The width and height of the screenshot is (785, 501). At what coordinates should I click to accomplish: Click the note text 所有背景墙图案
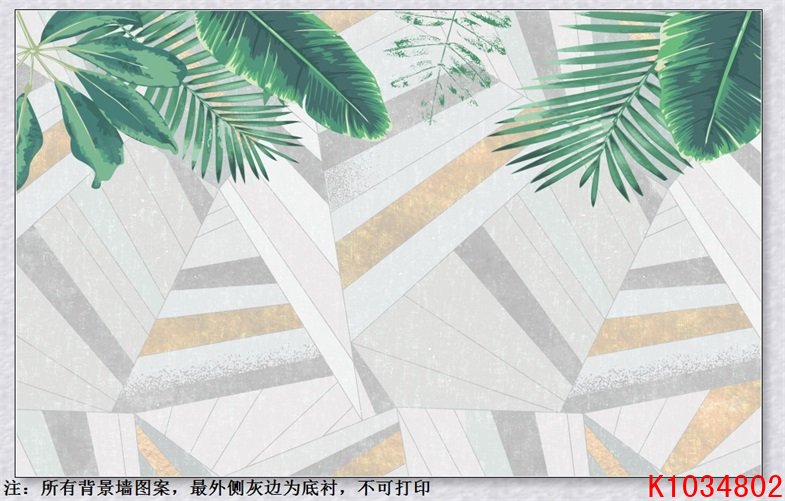pyautogui.click(x=105, y=488)
